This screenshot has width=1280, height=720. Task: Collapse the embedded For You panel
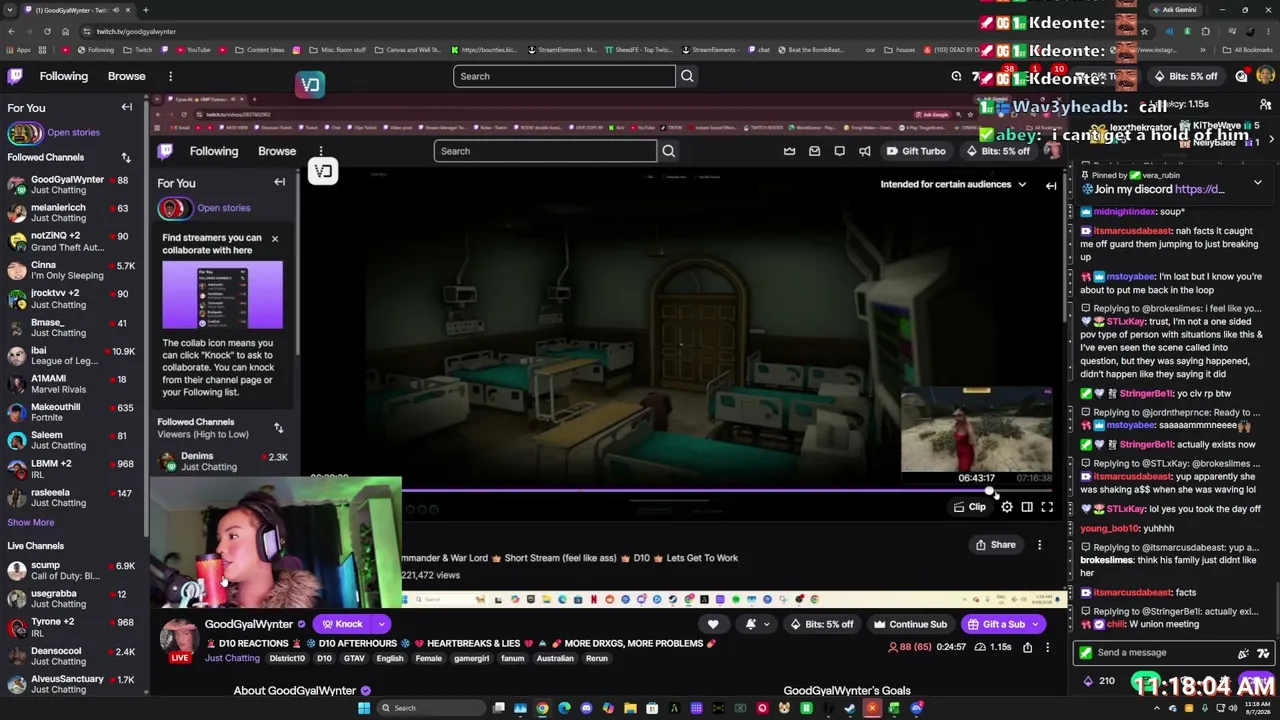coord(280,182)
